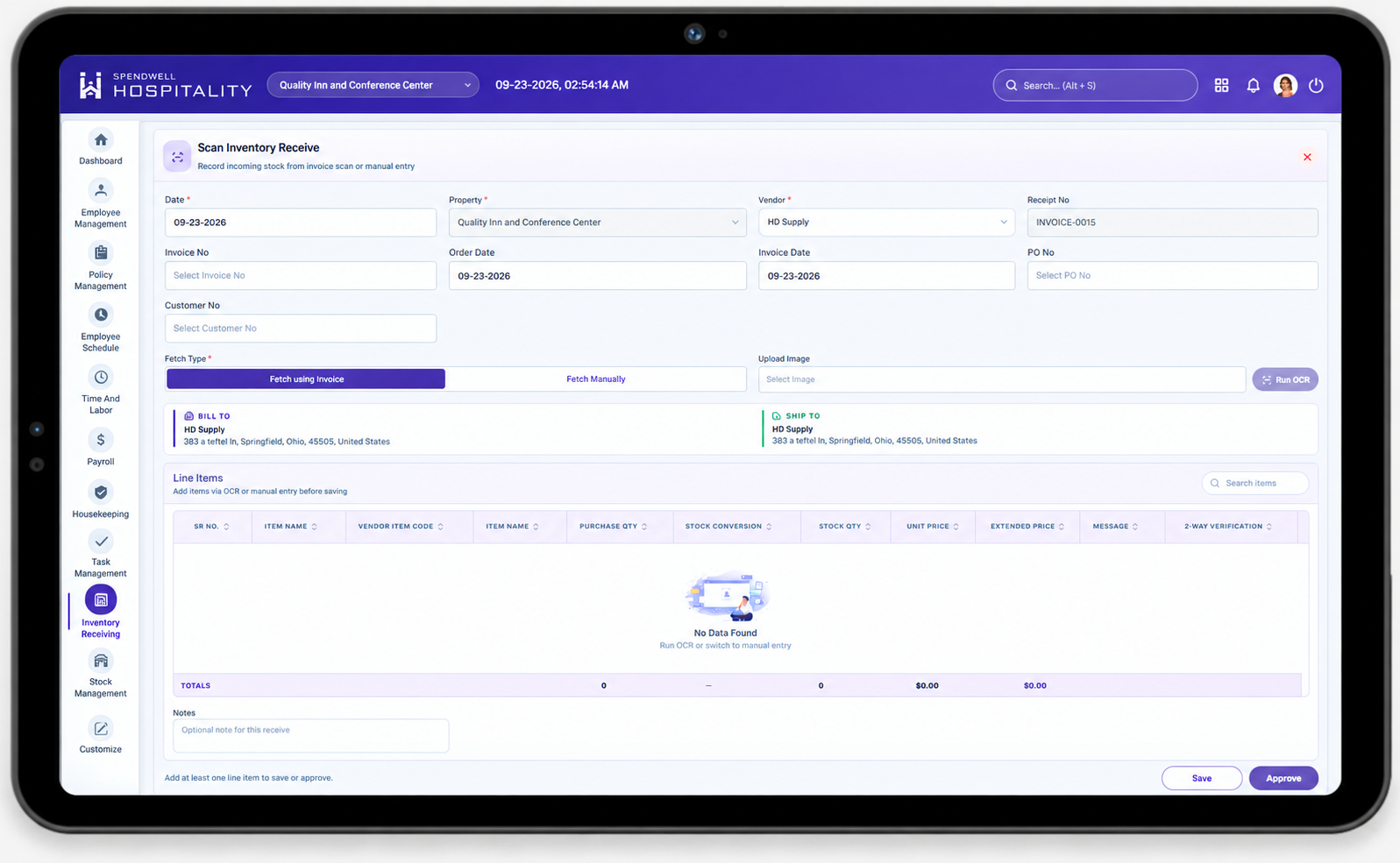Screen dimensions: 1400x863
Task: Open Stock Management in the sidebar
Action: pyautogui.click(x=101, y=674)
